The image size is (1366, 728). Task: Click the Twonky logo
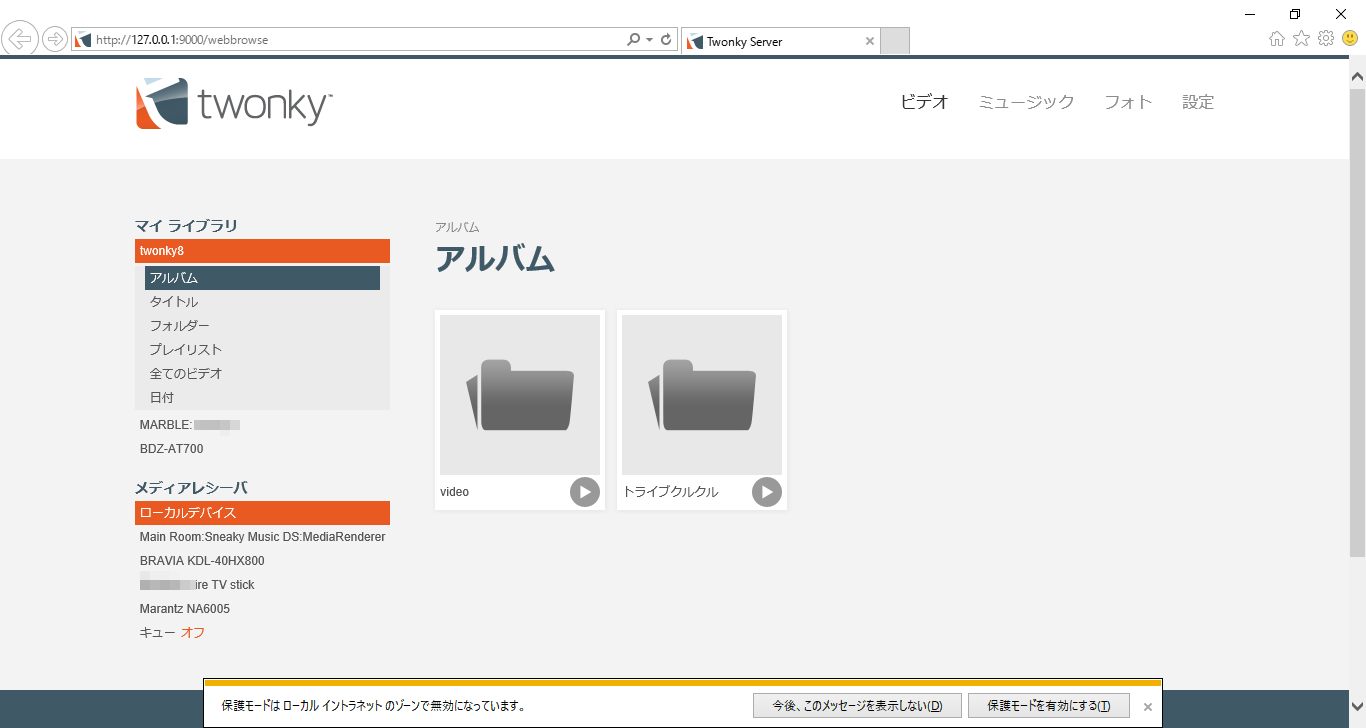[x=234, y=103]
